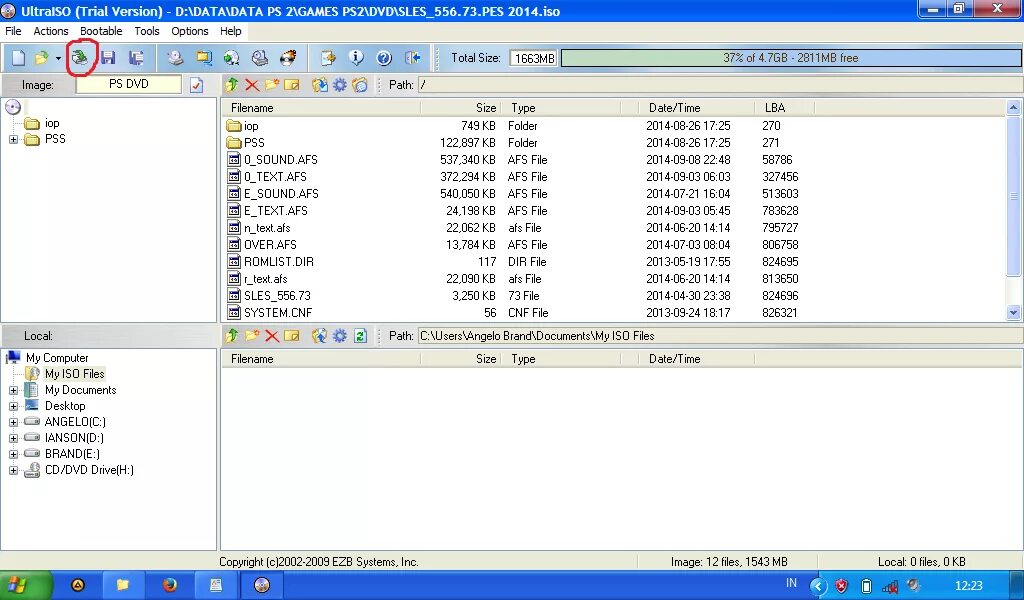Open the Tools menu
The image size is (1024, 600).
pyautogui.click(x=147, y=31)
